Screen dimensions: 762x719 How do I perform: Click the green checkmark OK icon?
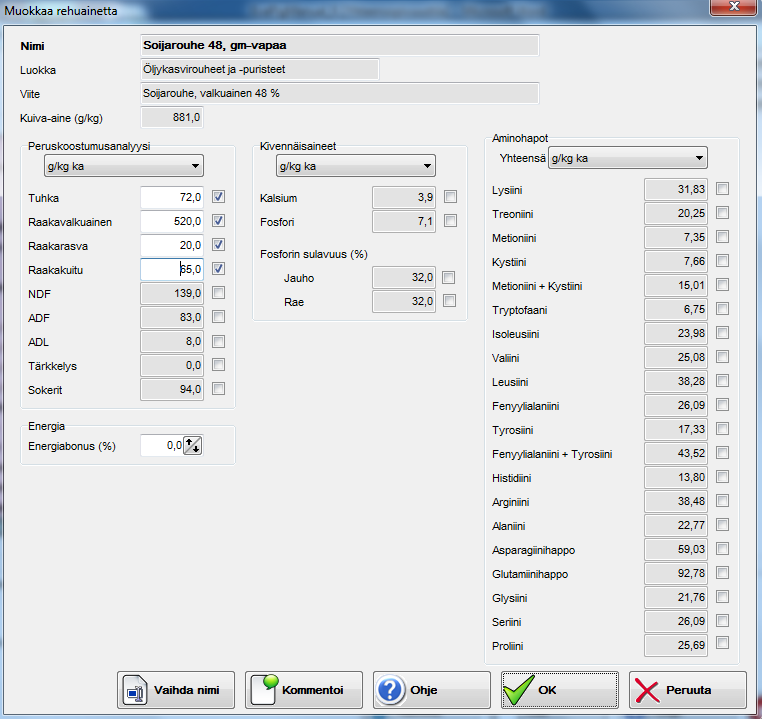point(519,689)
